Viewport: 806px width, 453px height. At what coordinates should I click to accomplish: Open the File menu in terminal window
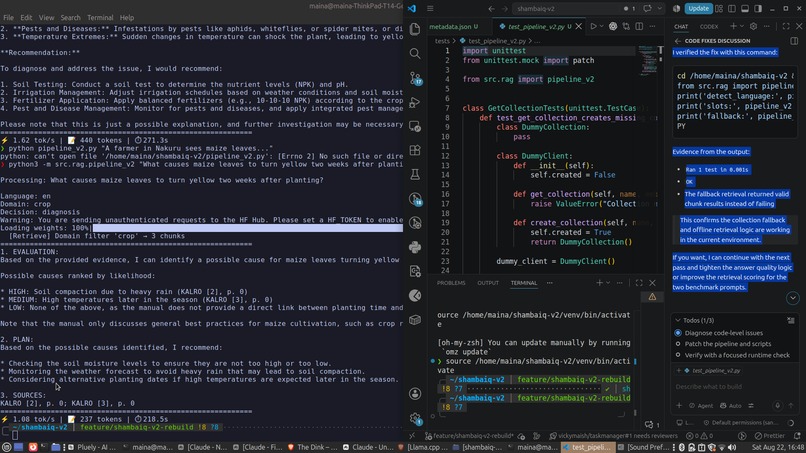[8, 17]
